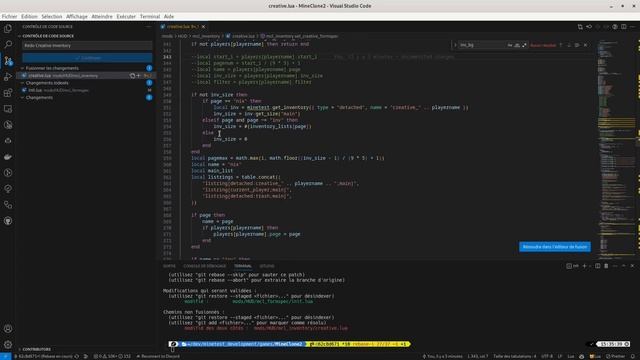
Task: Open the GitHub view in activity bar
Action: [x=8, y=221]
